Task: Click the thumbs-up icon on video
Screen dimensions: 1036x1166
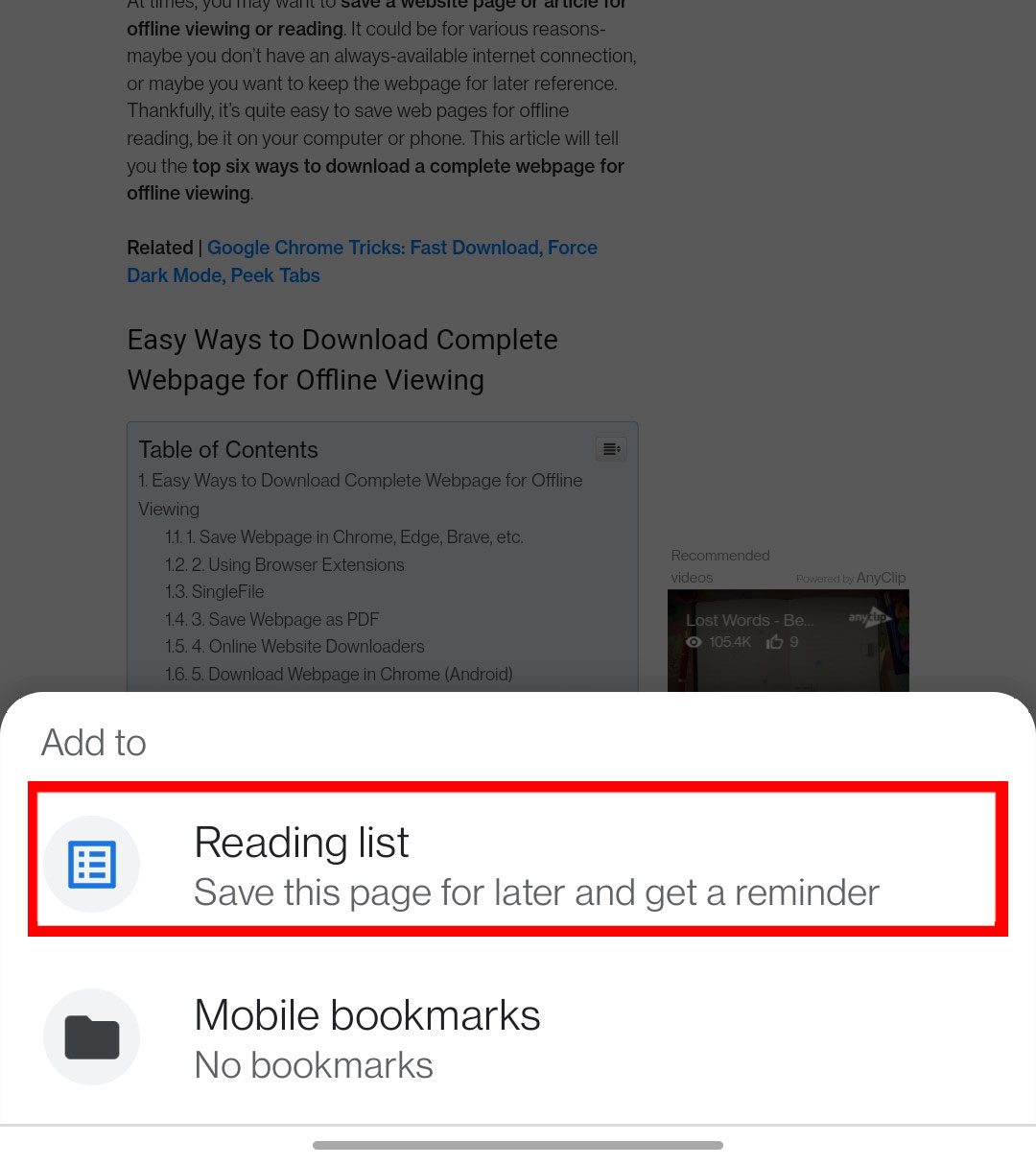Action: 774,641
